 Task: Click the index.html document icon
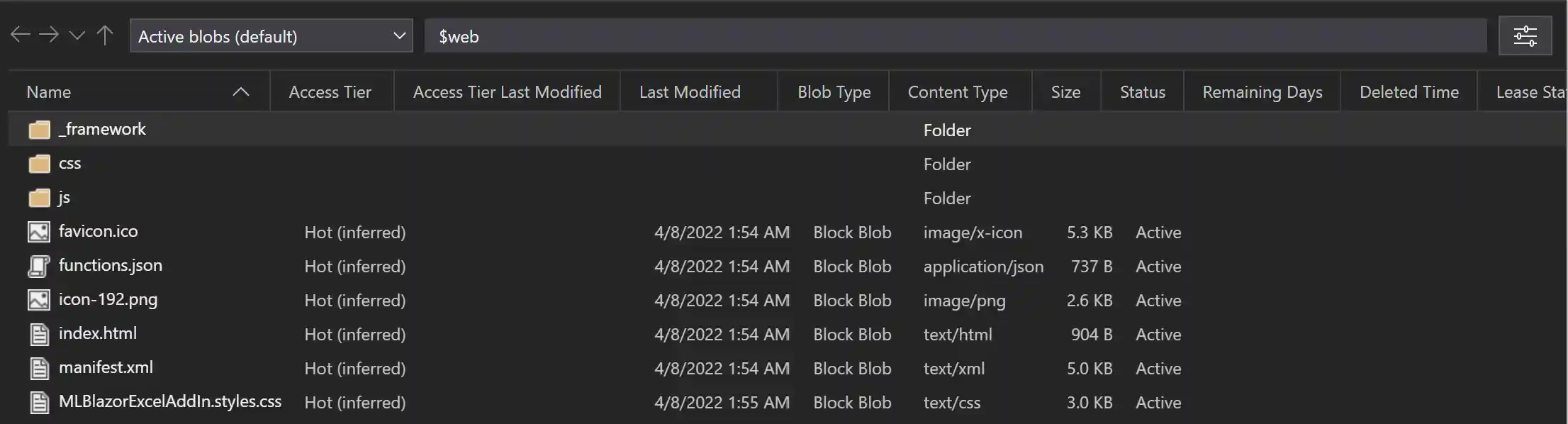click(38, 333)
